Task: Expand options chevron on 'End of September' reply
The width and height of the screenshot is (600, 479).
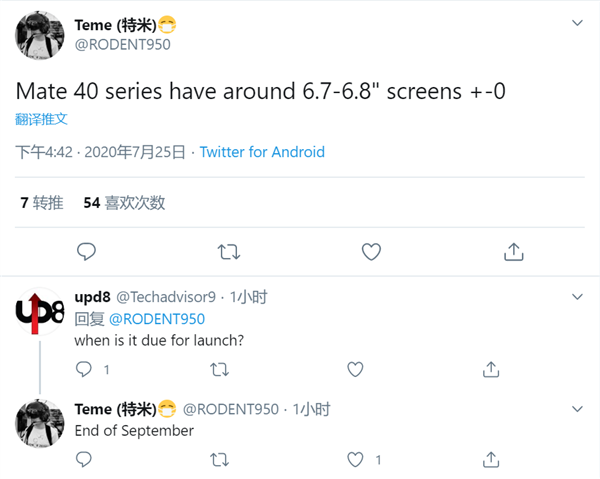Action: 577,409
